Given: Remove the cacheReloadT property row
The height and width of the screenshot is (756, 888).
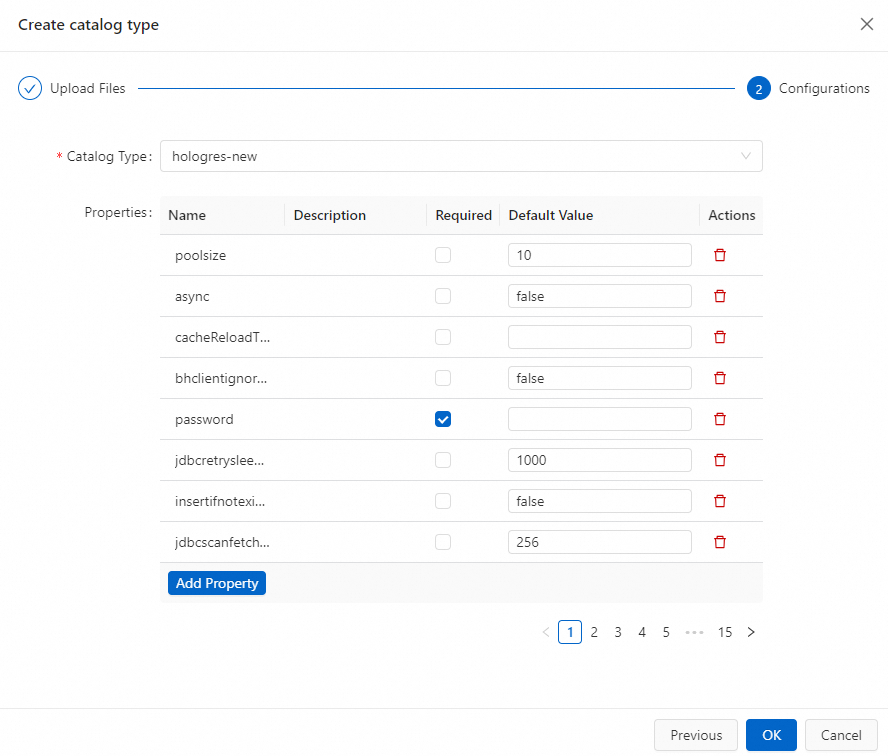Looking at the screenshot, I should (x=719, y=337).
